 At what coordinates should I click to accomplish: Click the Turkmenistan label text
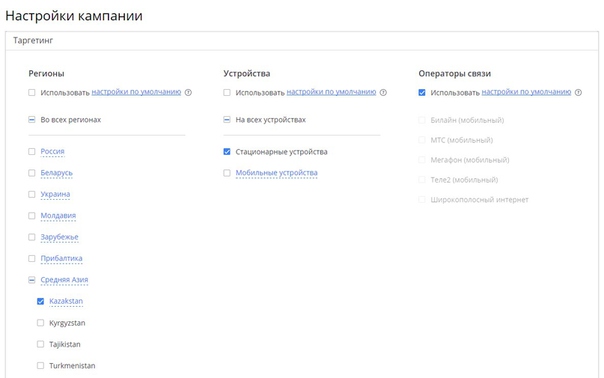coord(72,366)
